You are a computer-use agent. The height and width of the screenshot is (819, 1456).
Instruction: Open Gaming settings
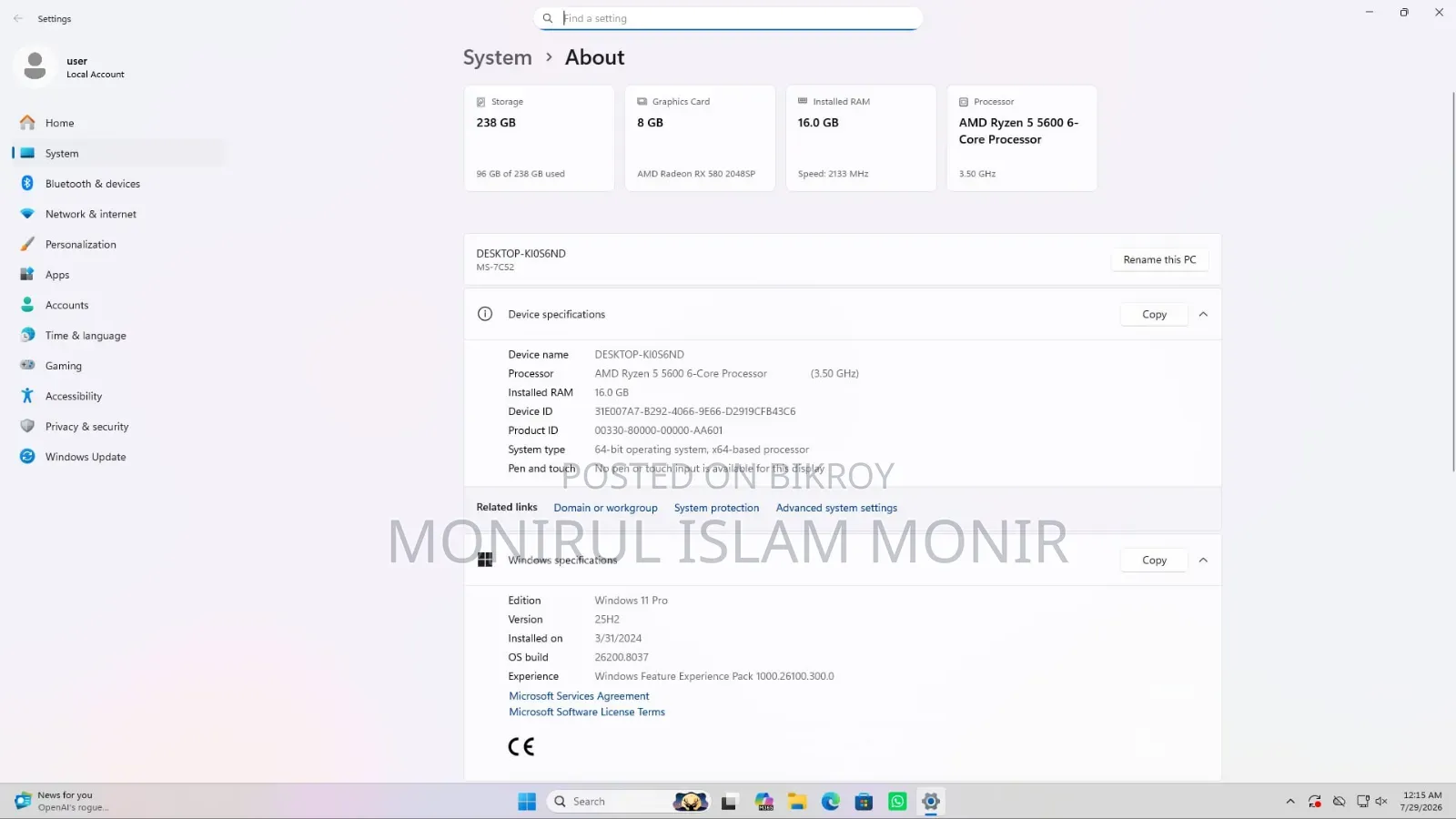[118, 366]
